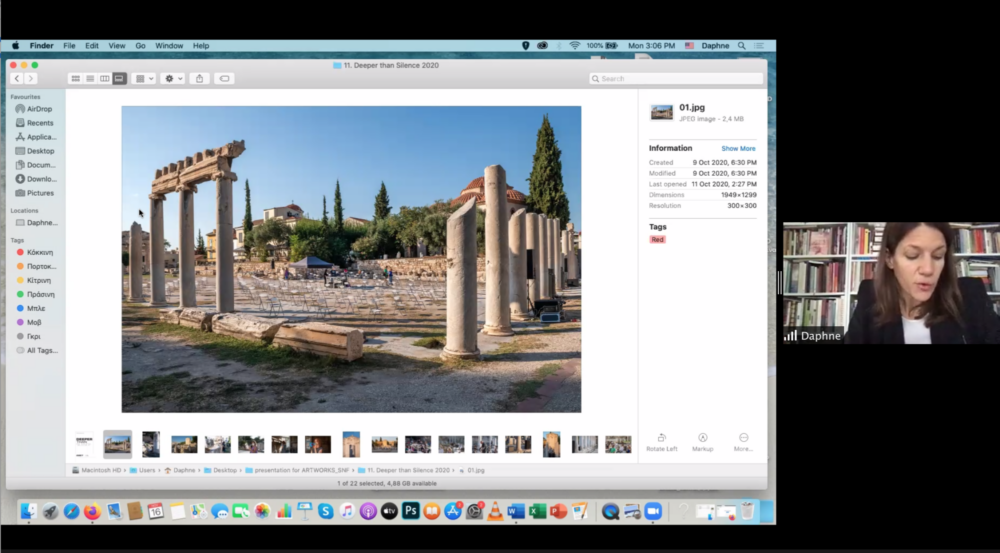Screen dimensions: 1000x553
Task: Open Calendar from the Dock
Action: coord(156,511)
